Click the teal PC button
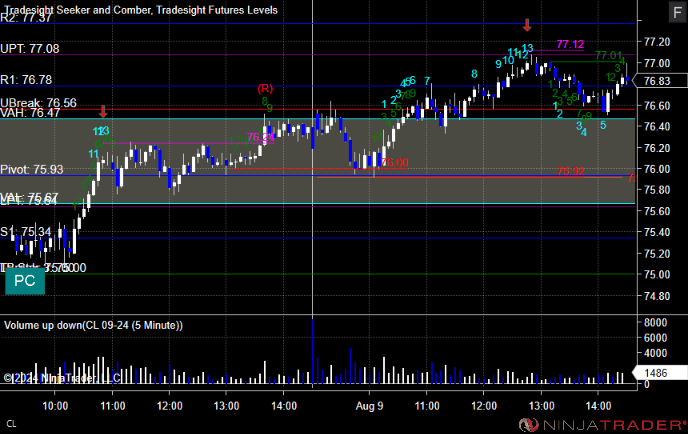Viewport: 688px width, 434px height. point(25,281)
